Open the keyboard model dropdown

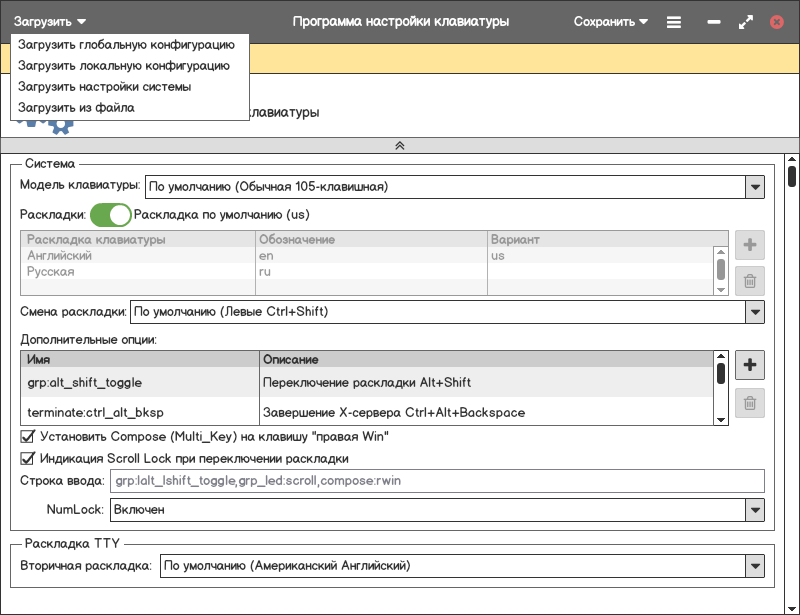coord(754,186)
